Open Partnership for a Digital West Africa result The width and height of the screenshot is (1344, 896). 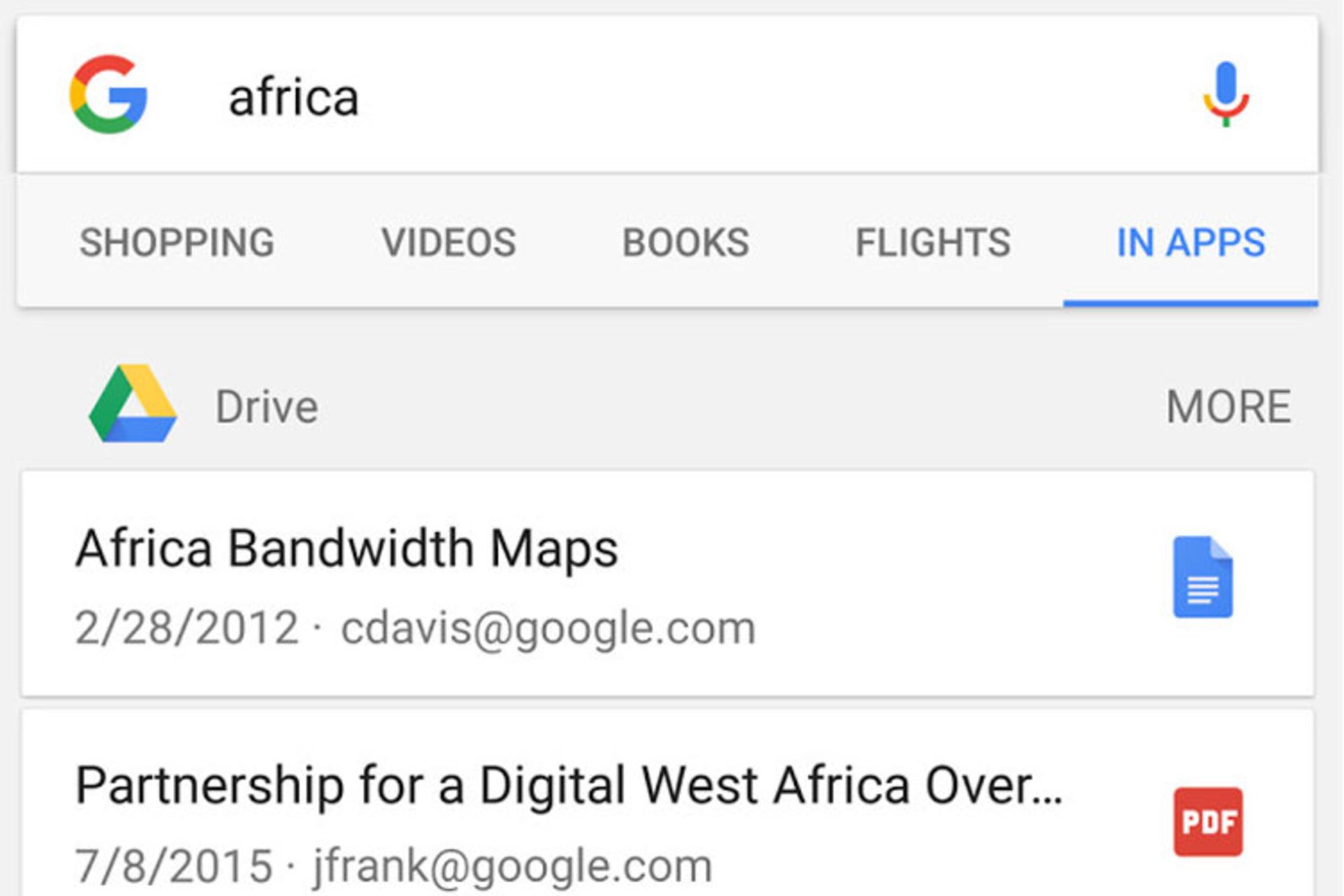667,803
